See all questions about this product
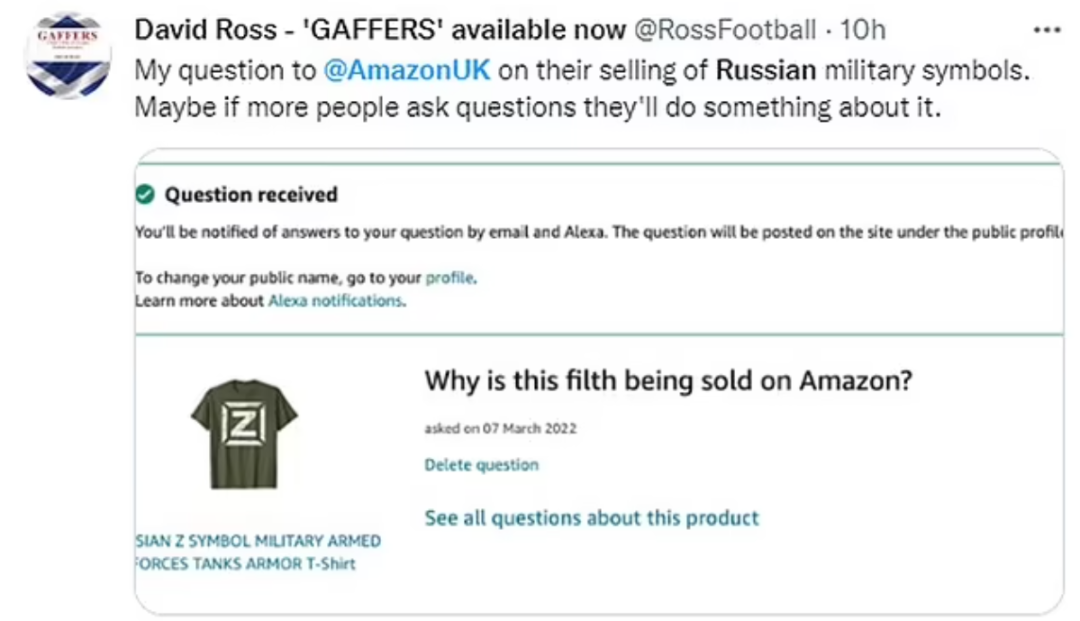Viewport: 1080px width, 621px height. pyautogui.click(x=591, y=518)
